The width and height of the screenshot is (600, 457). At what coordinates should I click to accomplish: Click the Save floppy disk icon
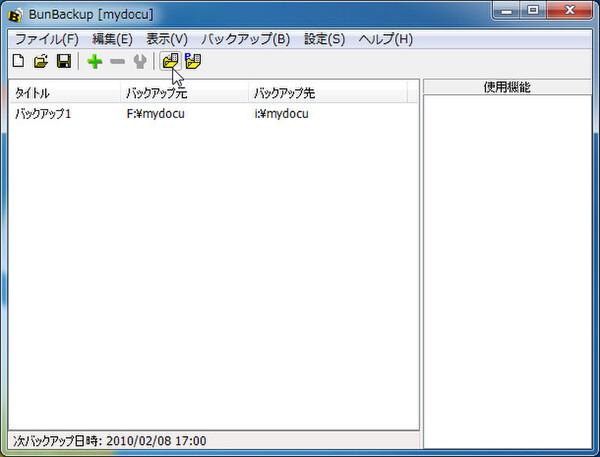tap(64, 61)
